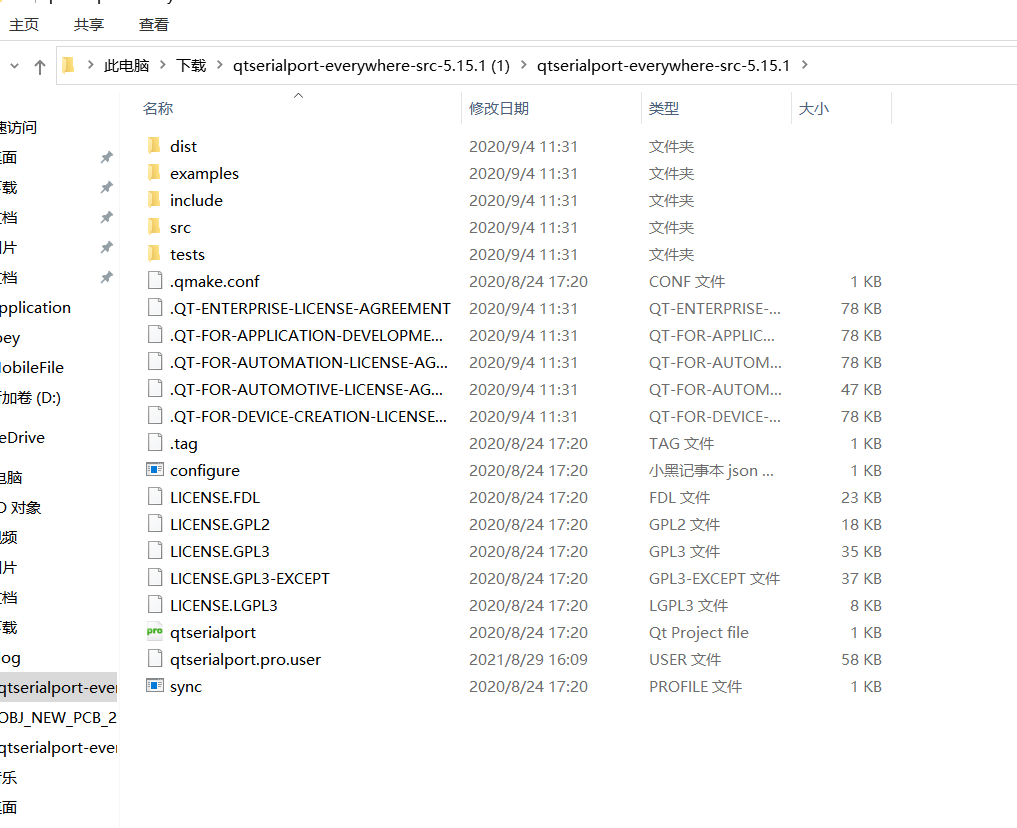The height and width of the screenshot is (828, 1017).
Task: Open the 共享 ribbon tab
Action: [89, 25]
